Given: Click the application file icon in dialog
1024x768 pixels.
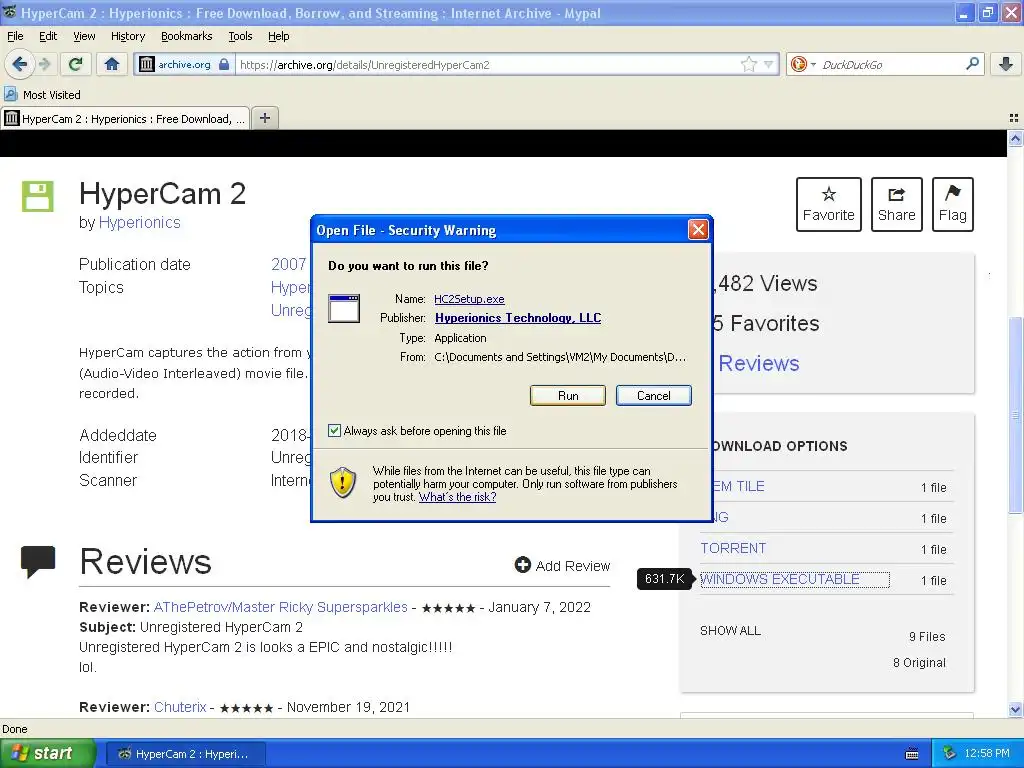Looking at the screenshot, I should (x=344, y=308).
